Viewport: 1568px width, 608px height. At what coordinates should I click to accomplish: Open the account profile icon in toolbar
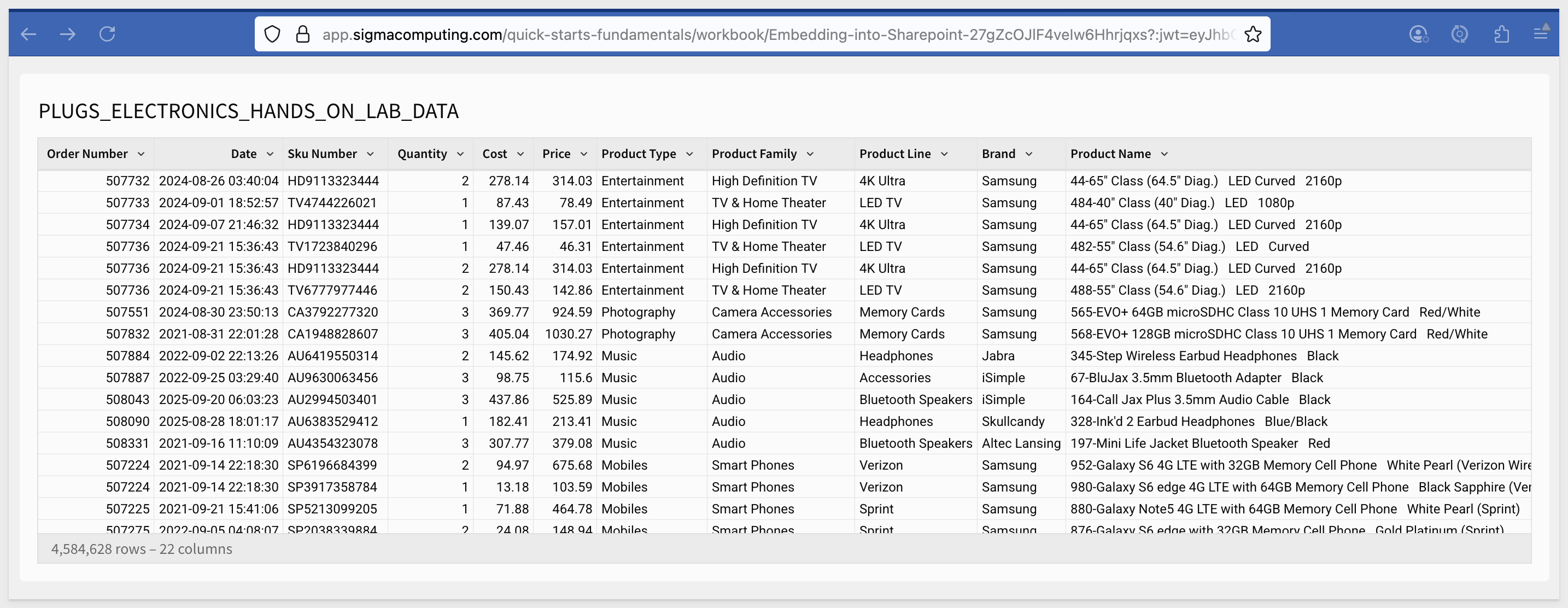(1419, 34)
